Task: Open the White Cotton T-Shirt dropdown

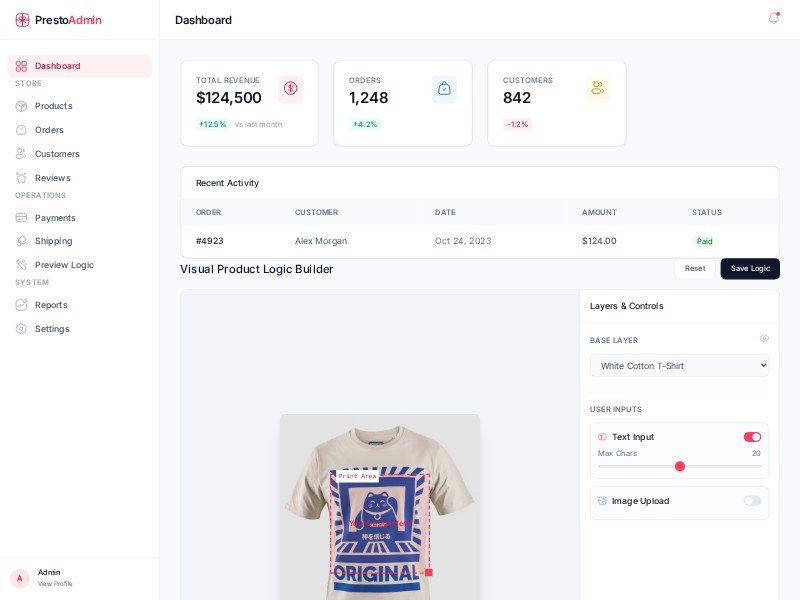Action: click(679, 366)
